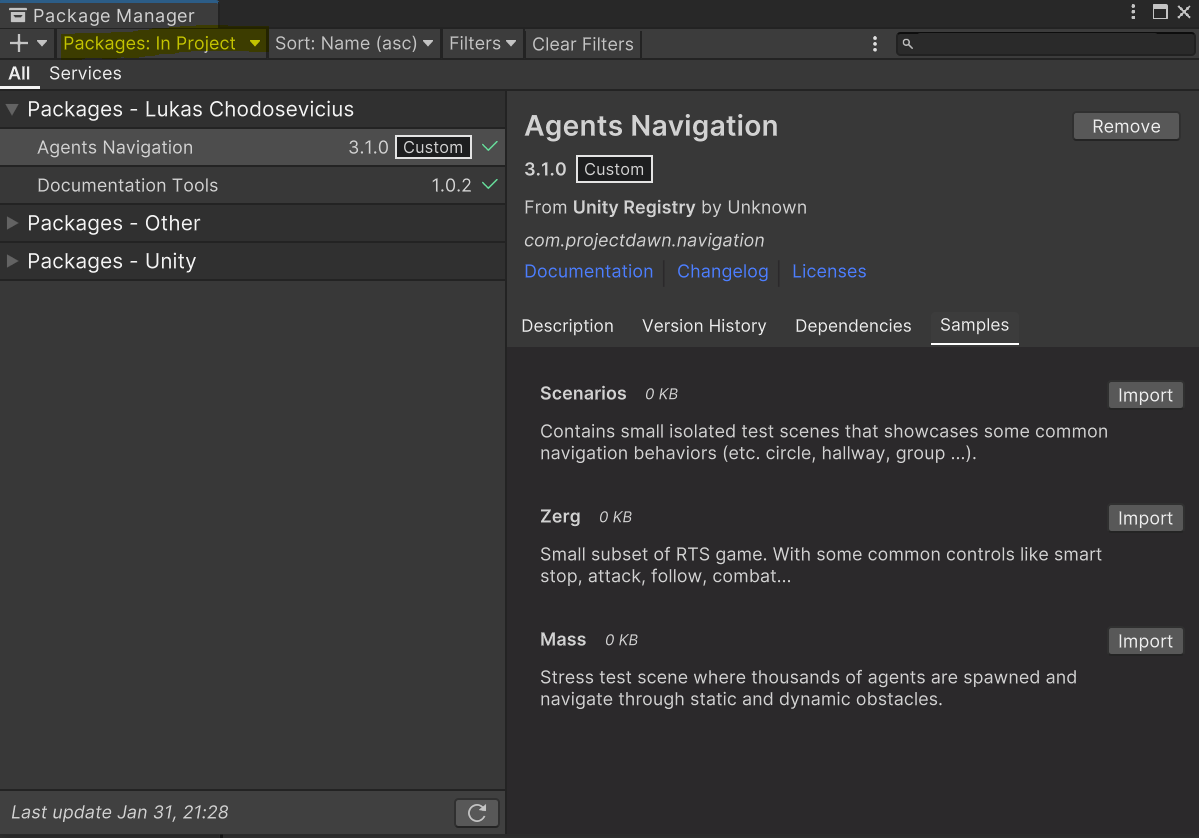
Task: Open the Packages: In Project dropdown
Action: click(x=161, y=44)
